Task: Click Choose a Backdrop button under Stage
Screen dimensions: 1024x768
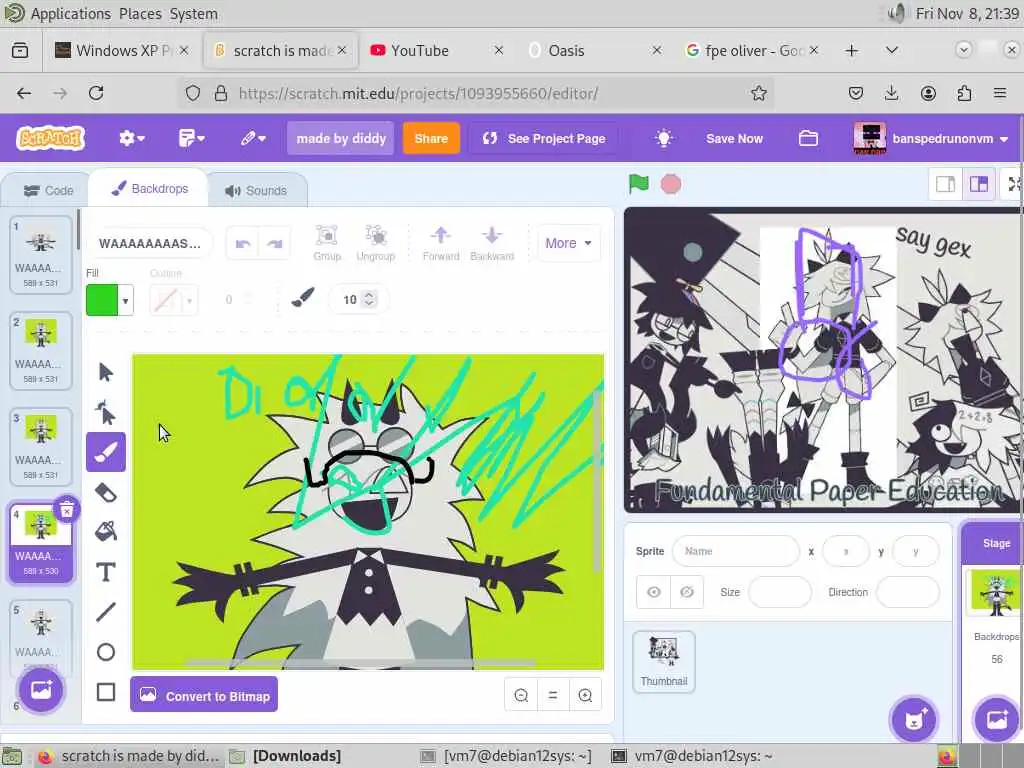Action: click(x=997, y=720)
